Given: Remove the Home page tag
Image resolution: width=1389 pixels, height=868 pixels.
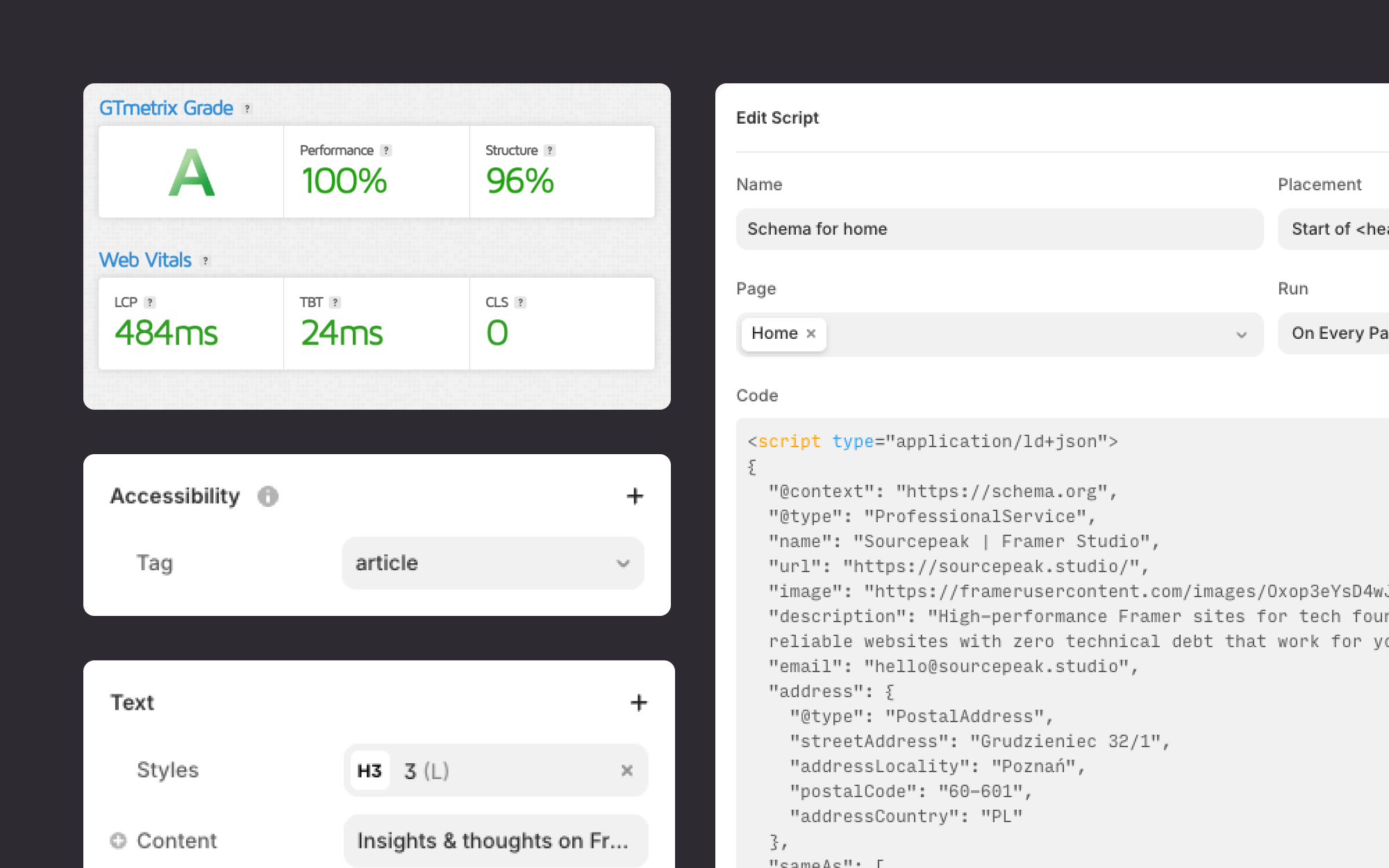Looking at the screenshot, I should coord(810,334).
